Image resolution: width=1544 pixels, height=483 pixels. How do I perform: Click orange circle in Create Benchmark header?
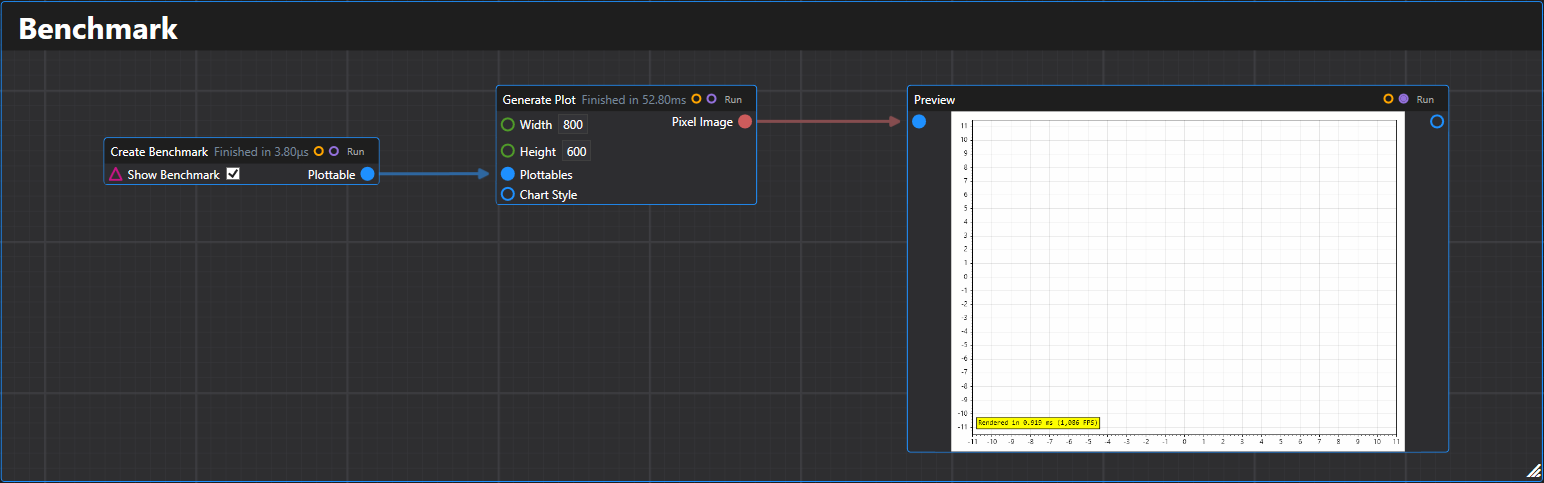click(319, 152)
